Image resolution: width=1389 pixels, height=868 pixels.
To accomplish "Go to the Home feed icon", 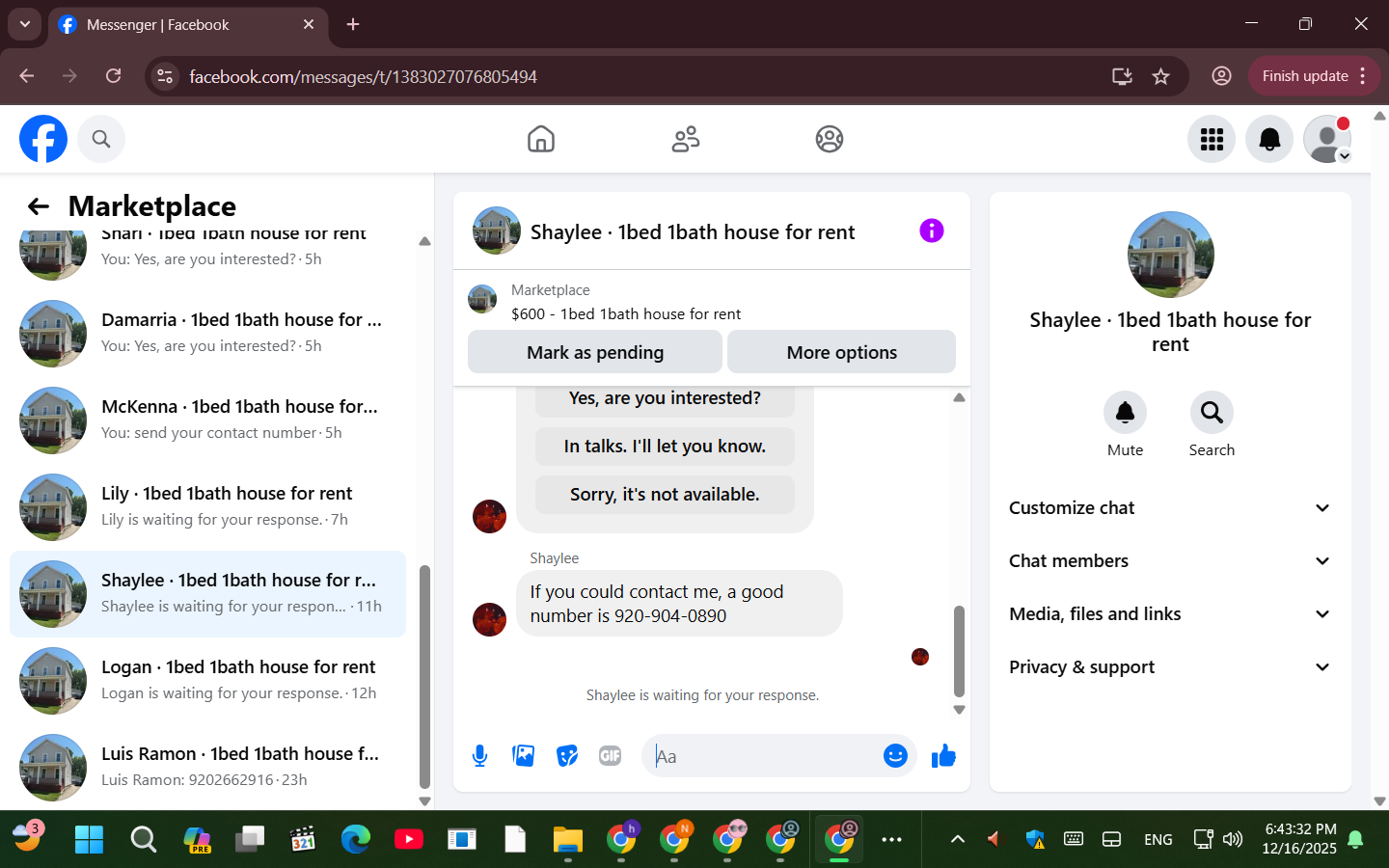I will 541,139.
